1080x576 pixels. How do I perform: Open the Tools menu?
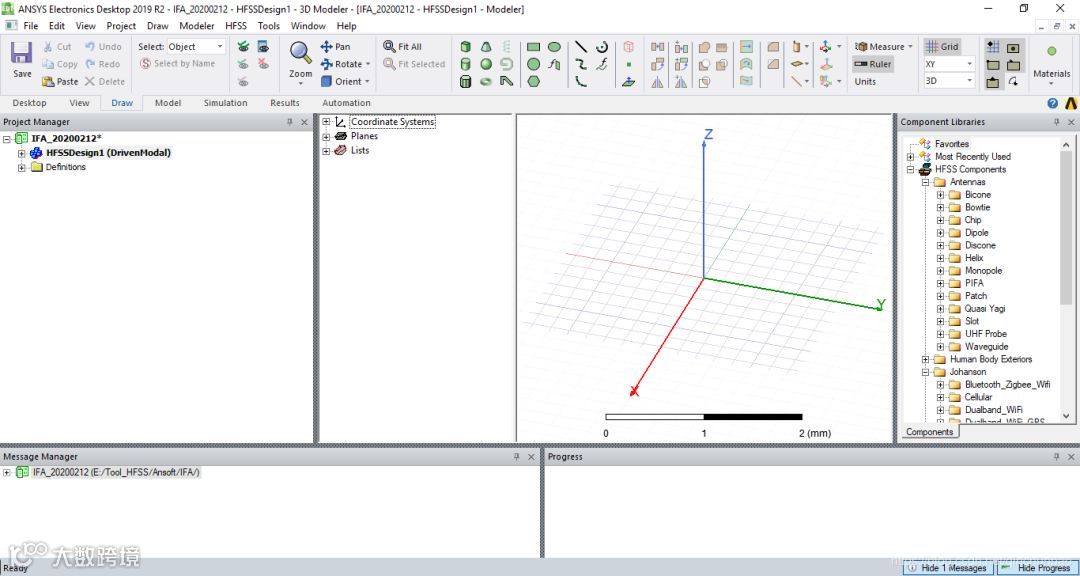point(269,26)
